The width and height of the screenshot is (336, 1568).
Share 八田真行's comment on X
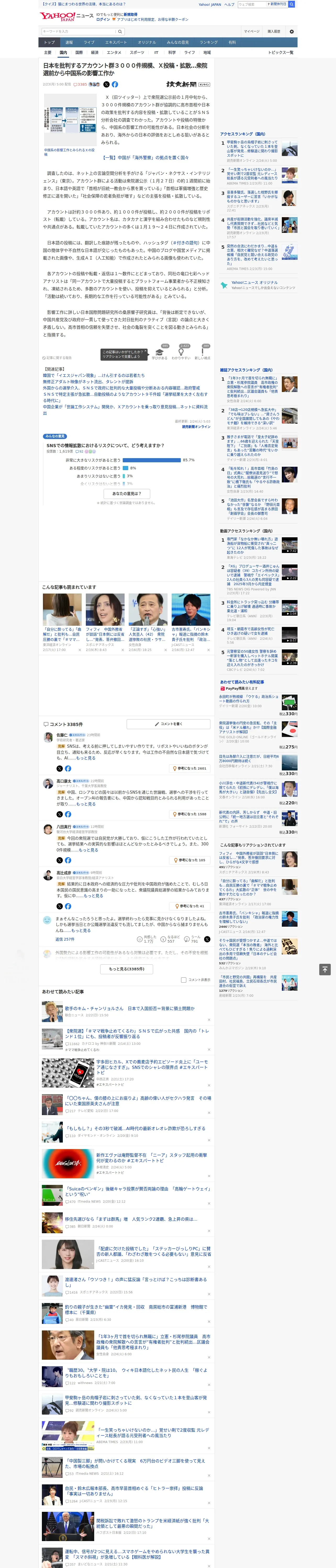click(60, 860)
